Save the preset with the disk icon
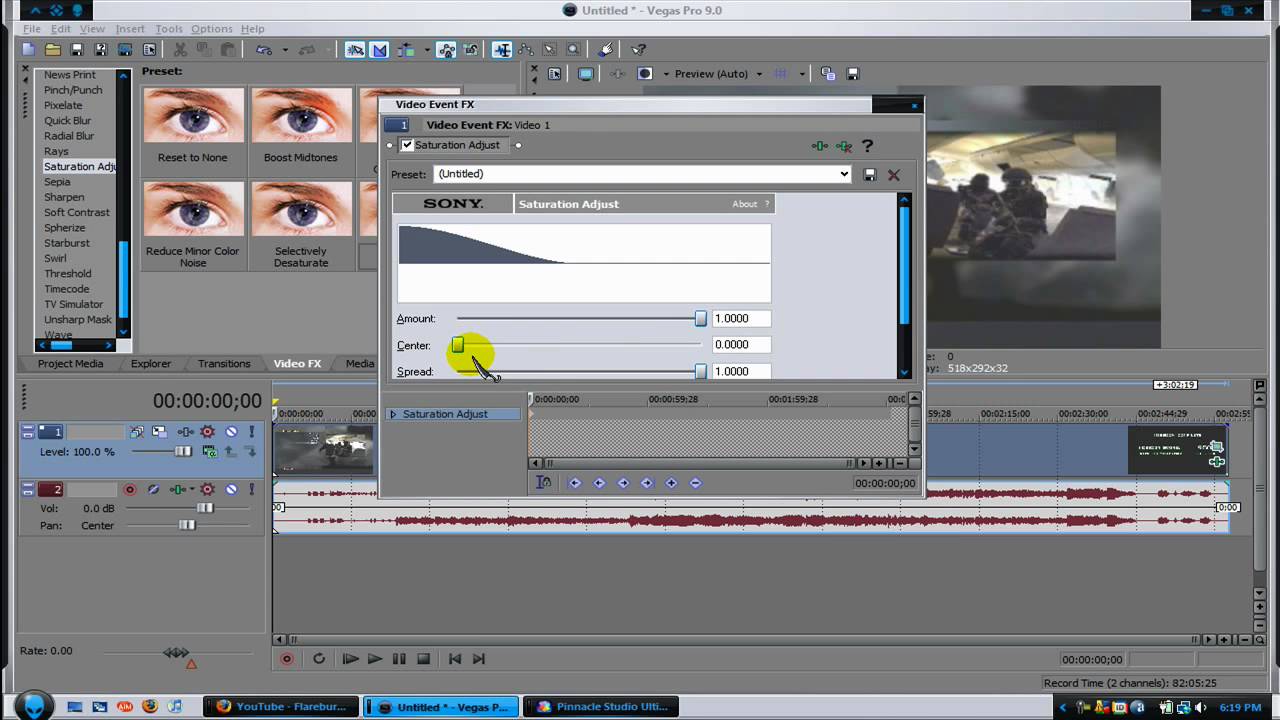Image resolution: width=1280 pixels, height=720 pixels. coord(870,174)
